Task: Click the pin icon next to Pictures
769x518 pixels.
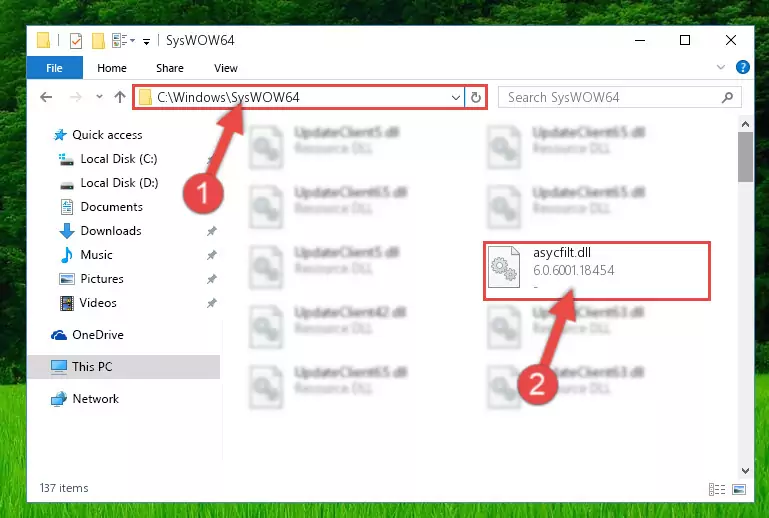Action: point(211,279)
